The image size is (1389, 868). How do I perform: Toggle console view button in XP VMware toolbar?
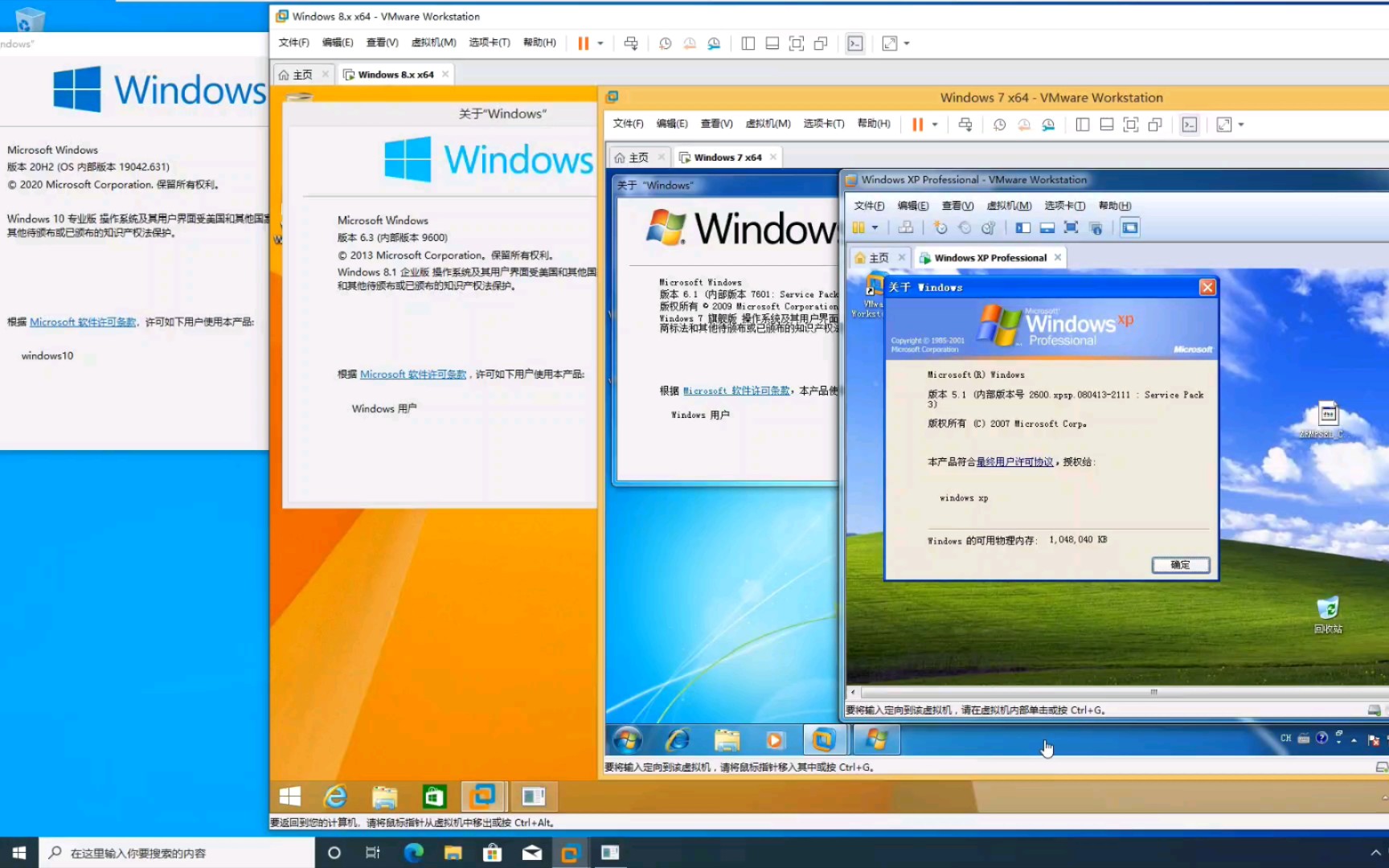[1129, 227]
